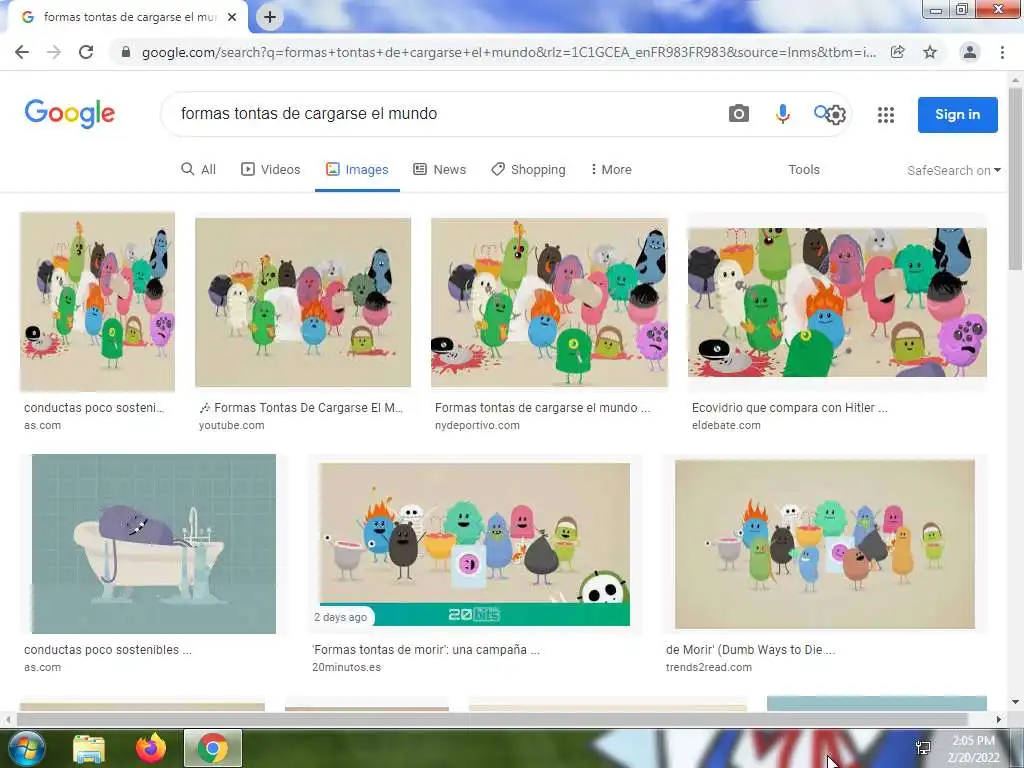Screen dimensions: 1024x768
Task: Go back using the browser back arrow
Action: click(x=22, y=52)
